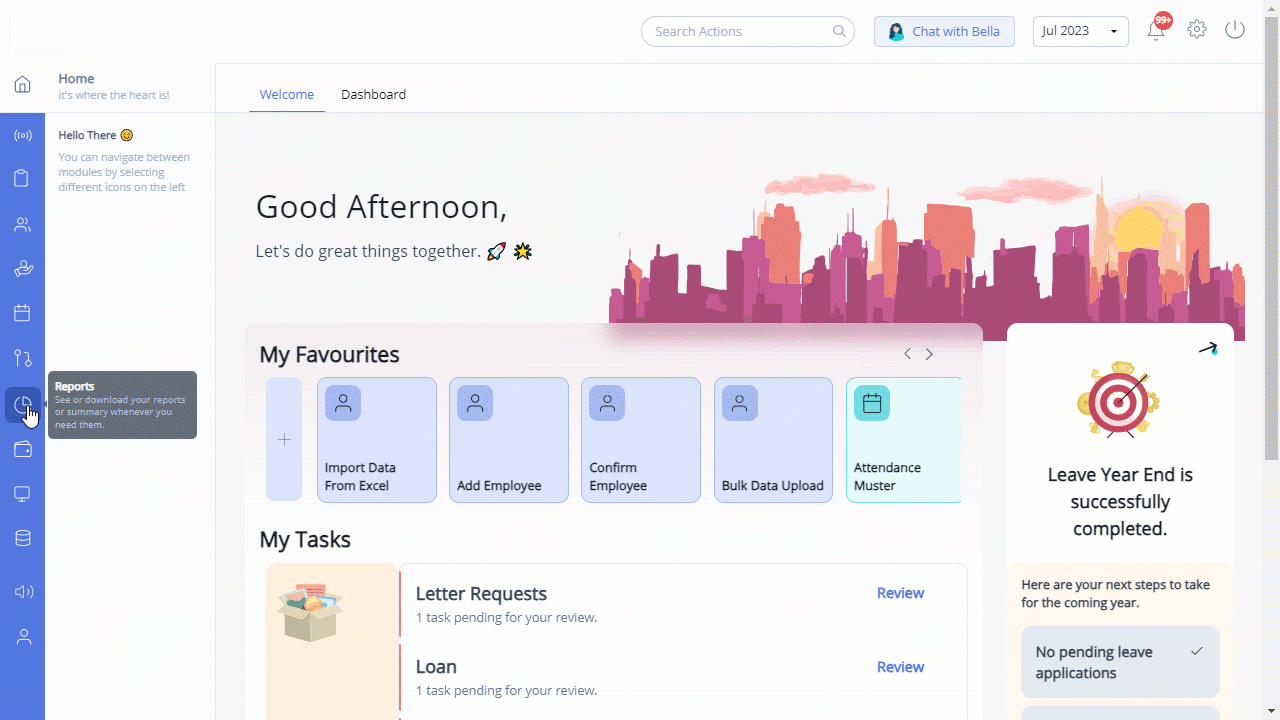Click the power logout icon

coord(1235,30)
